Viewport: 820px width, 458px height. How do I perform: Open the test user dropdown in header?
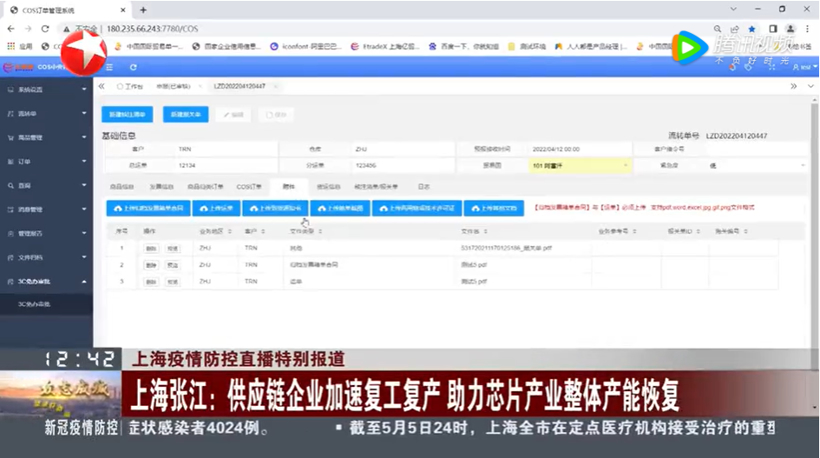point(805,67)
